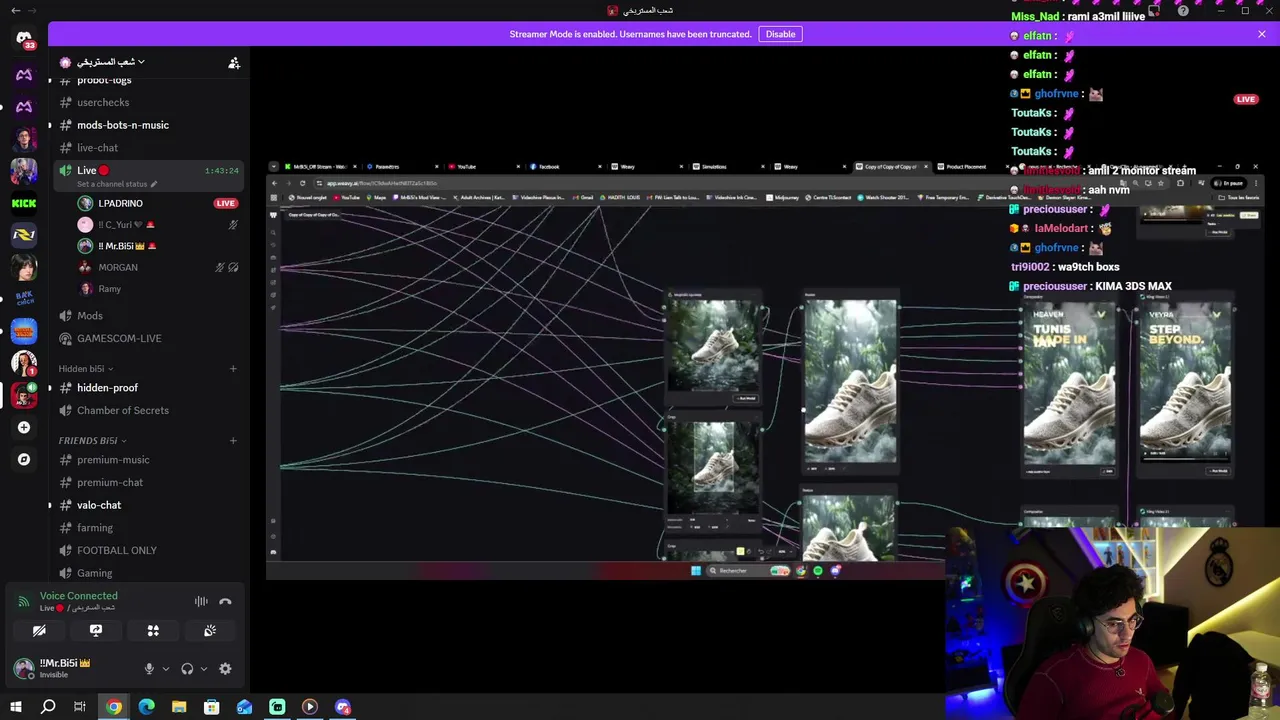Open Outlook from the taskbar
Screen dimensions: 1280x720
(x=244, y=707)
